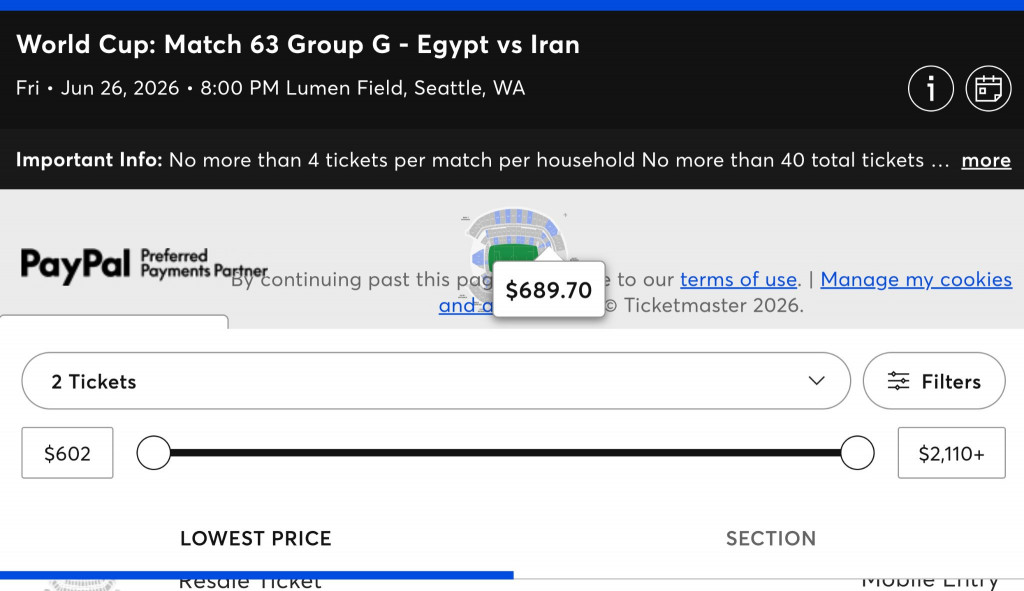Switch to the SECTION tab
Viewport: 1024px width, 591px height.
pos(771,538)
